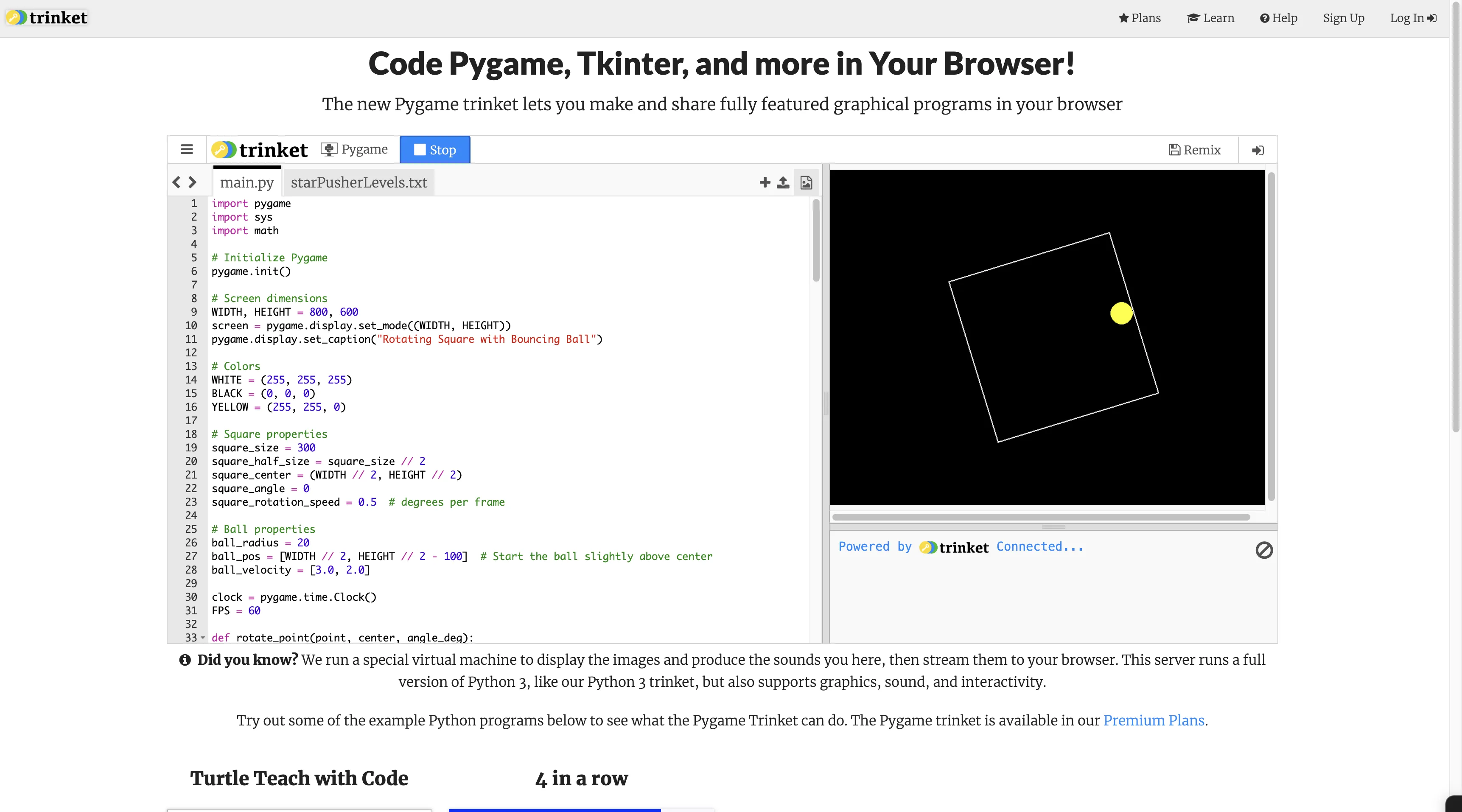The image size is (1462, 812).
Task: Click the editor/output pane divider handle
Action: 826,403
